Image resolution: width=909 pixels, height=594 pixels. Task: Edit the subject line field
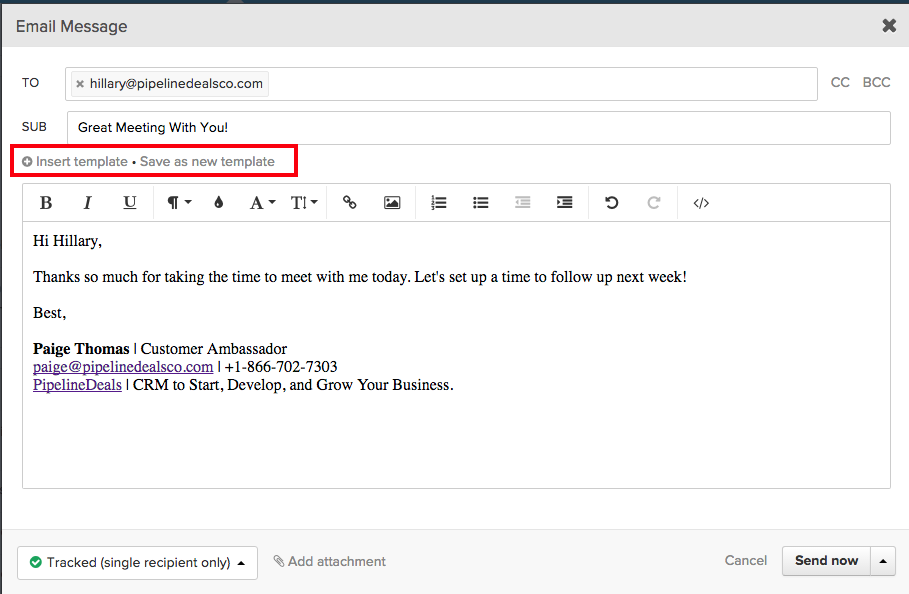coord(478,127)
